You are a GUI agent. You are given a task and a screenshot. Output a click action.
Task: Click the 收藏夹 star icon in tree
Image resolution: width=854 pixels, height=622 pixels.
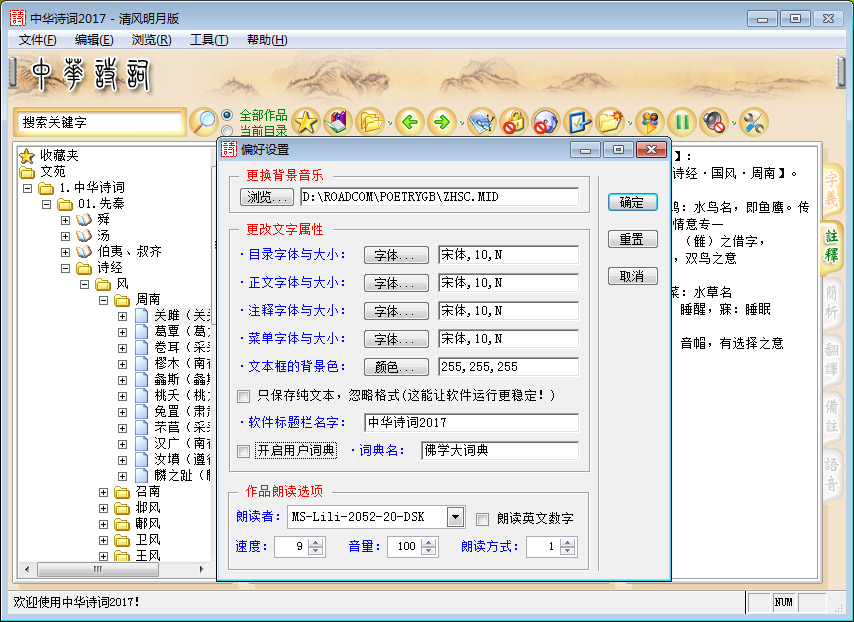click(27, 156)
